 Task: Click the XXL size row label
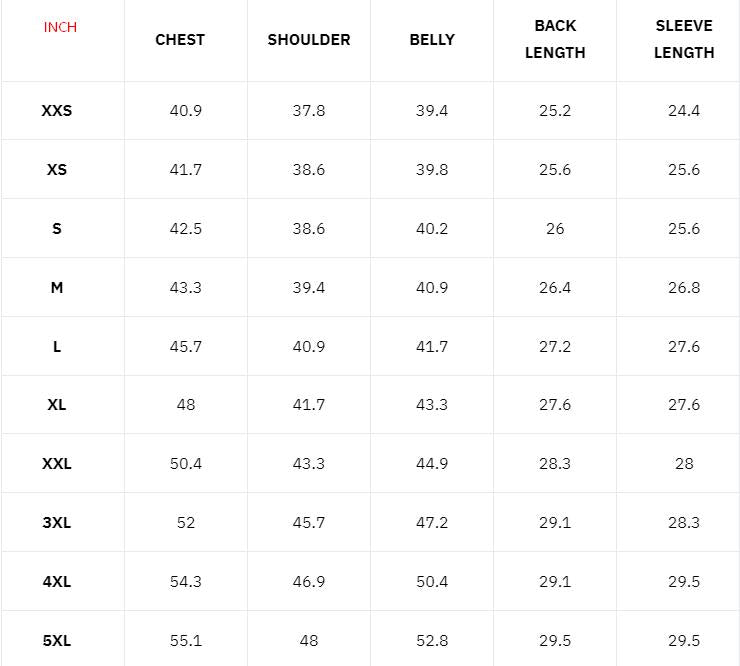coord(57,464)
